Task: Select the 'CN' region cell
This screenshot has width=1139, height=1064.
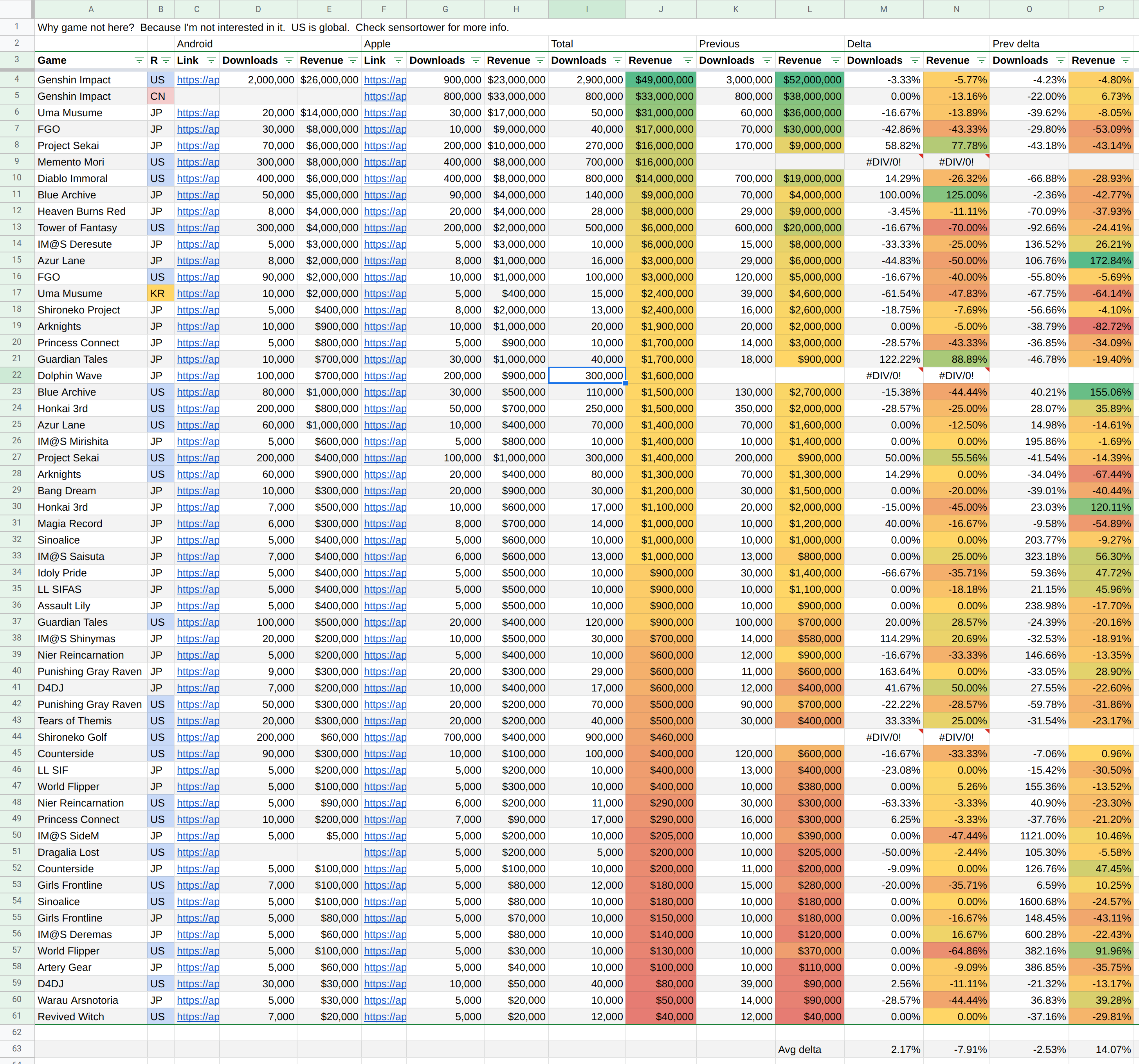Action: click(x=161, y=97)
